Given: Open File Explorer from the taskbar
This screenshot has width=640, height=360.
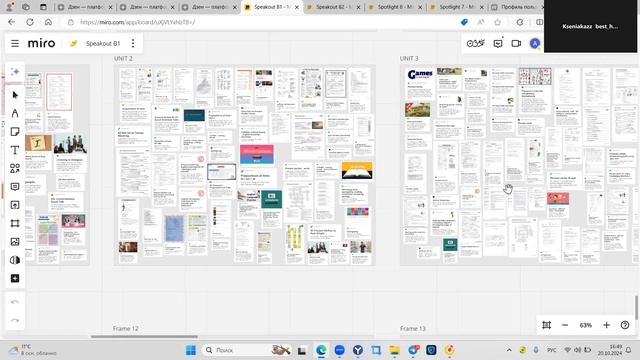Looking at the screenshot, I should (394, 350).
